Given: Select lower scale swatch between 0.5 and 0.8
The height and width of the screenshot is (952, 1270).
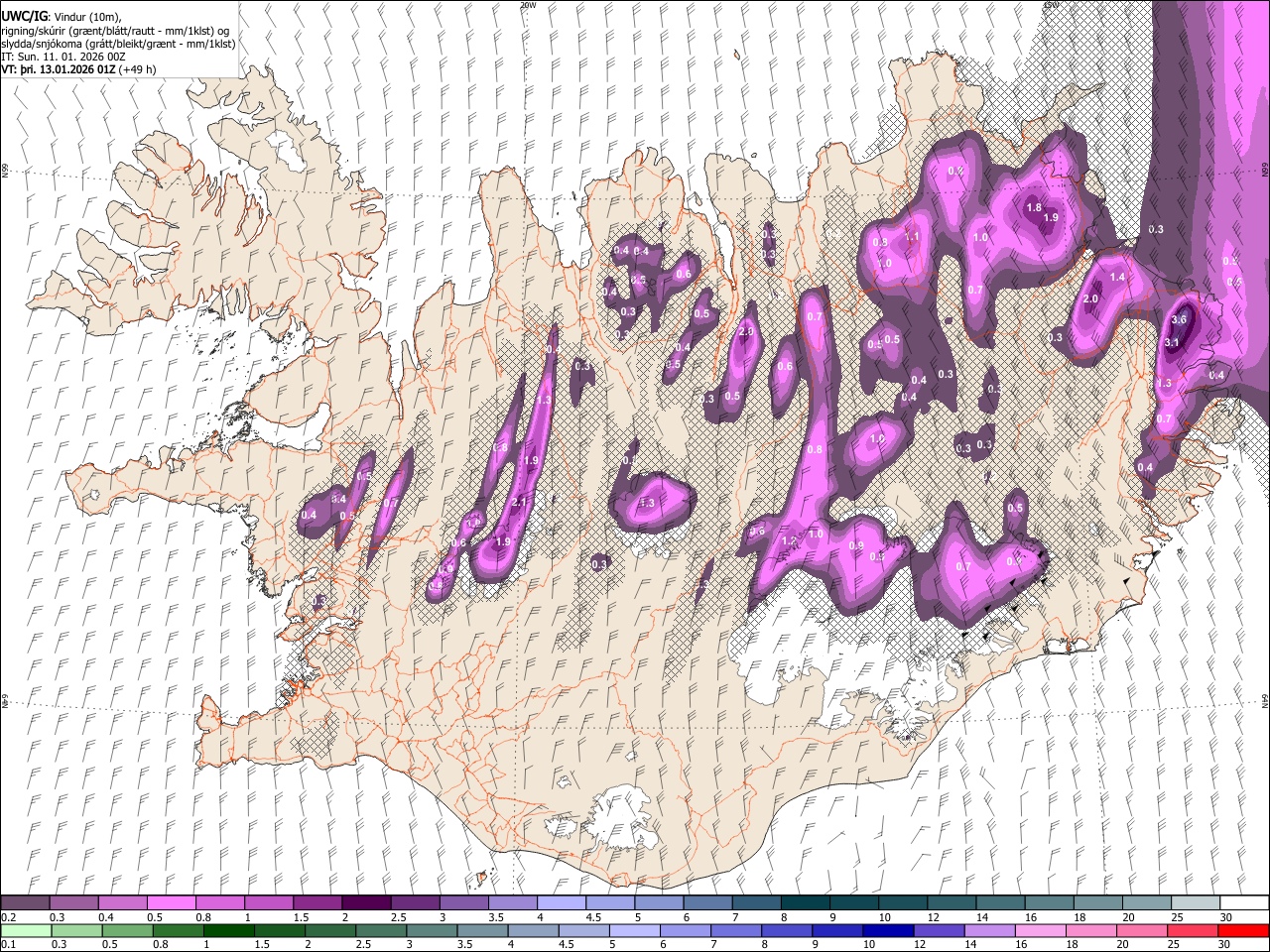Looking at the screenshot, I should click(128, 930).
